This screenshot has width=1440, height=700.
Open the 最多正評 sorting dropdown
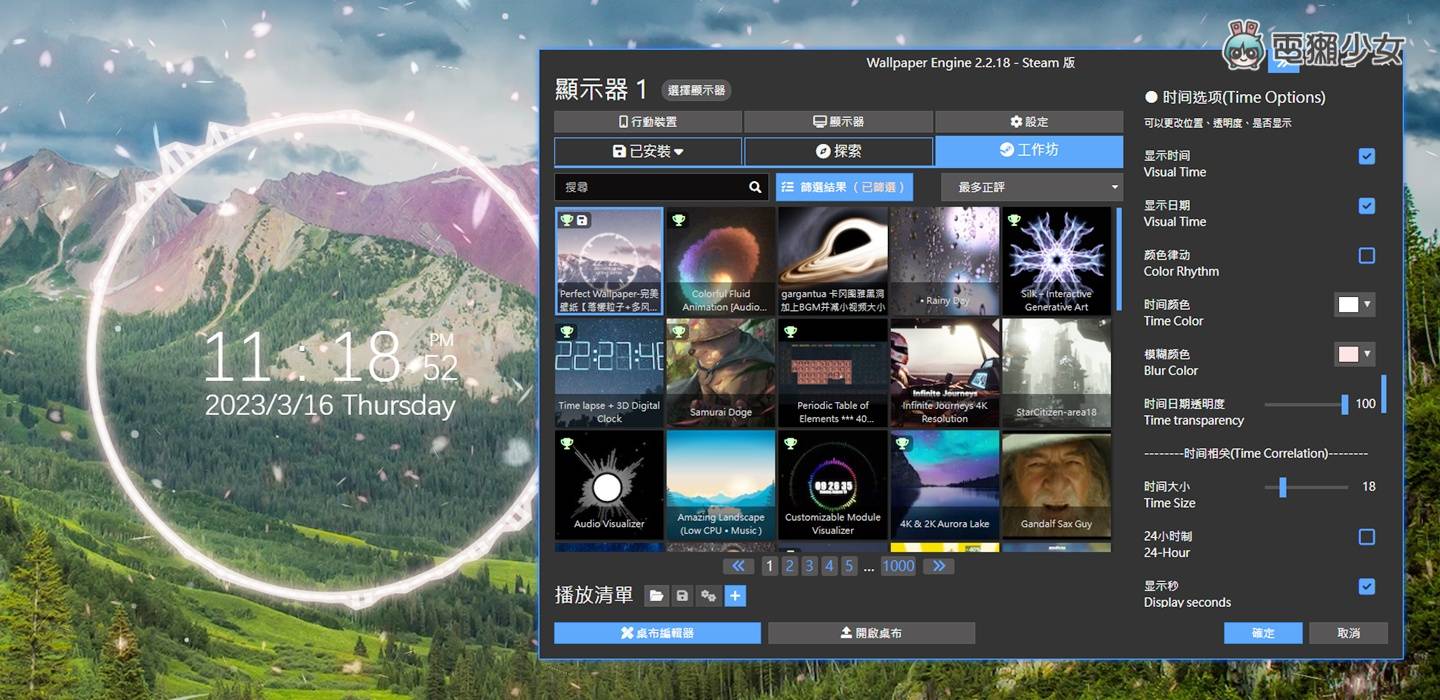(x=1031, y=187)
